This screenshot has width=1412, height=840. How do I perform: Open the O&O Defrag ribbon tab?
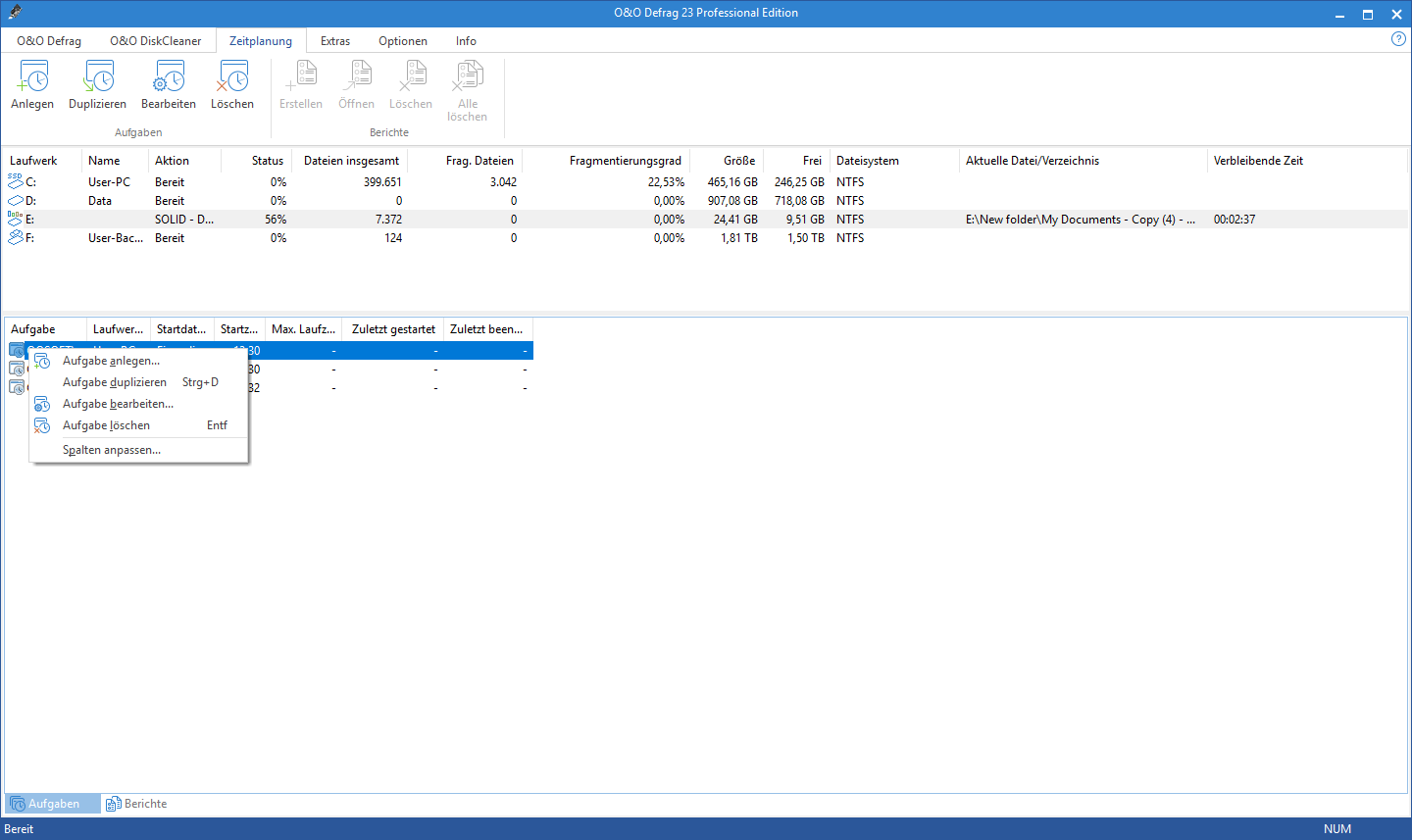pyautogui.click(x=49, y=40)
